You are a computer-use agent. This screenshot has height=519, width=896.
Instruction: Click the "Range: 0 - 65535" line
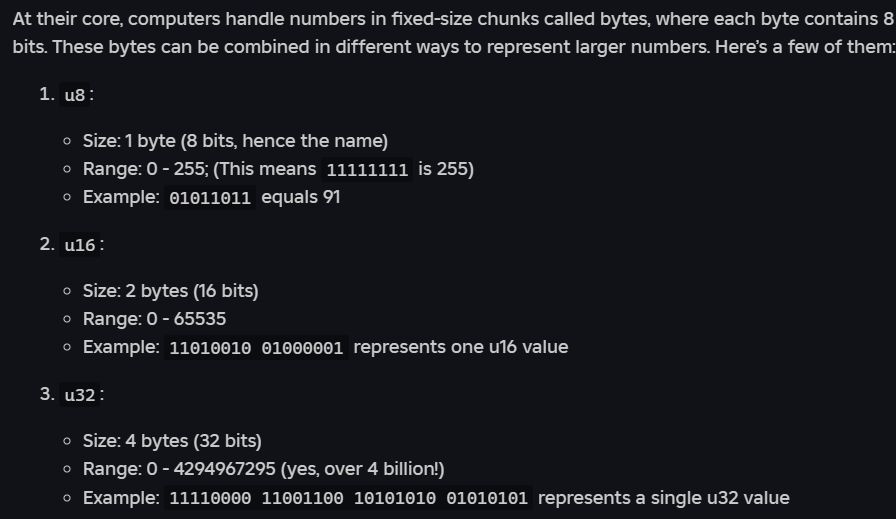[154, 319]
